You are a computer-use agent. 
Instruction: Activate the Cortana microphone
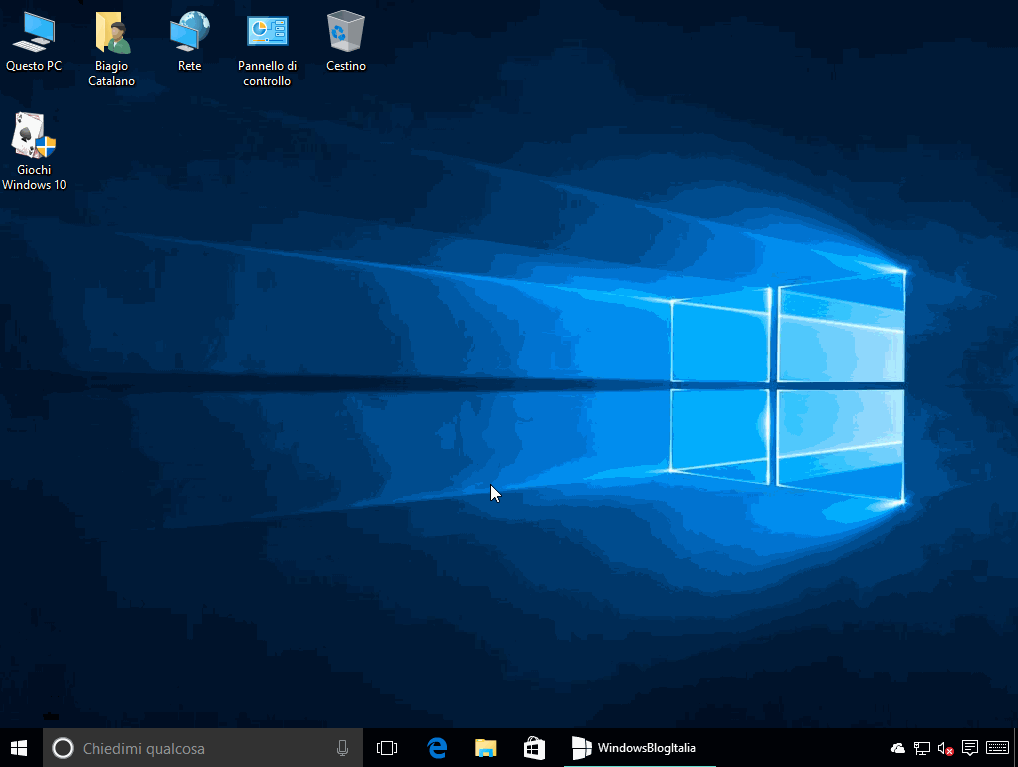pyautogui.click(x=342, y=748)
